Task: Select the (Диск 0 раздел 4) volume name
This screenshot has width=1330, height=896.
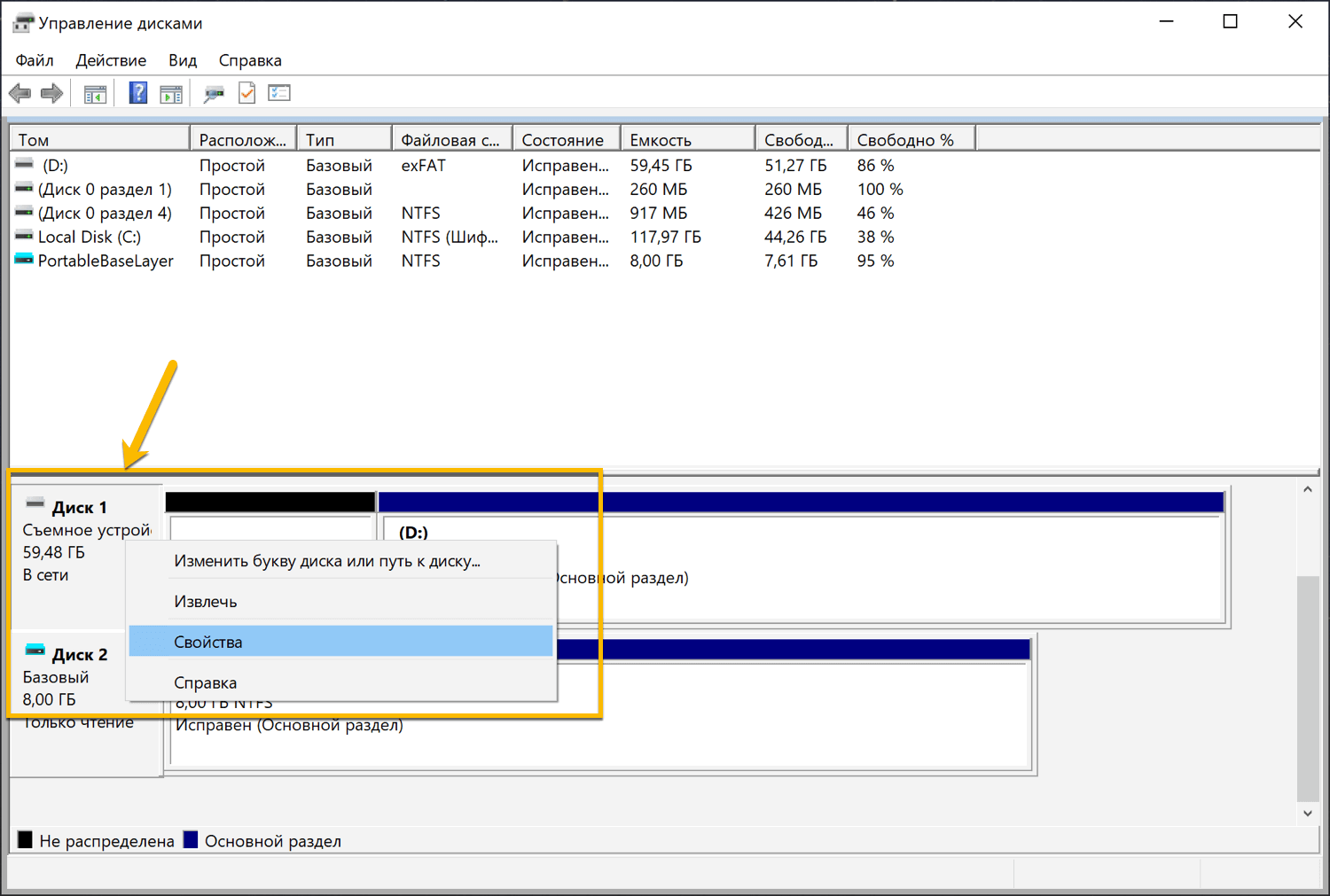Action: coord(105,213)
